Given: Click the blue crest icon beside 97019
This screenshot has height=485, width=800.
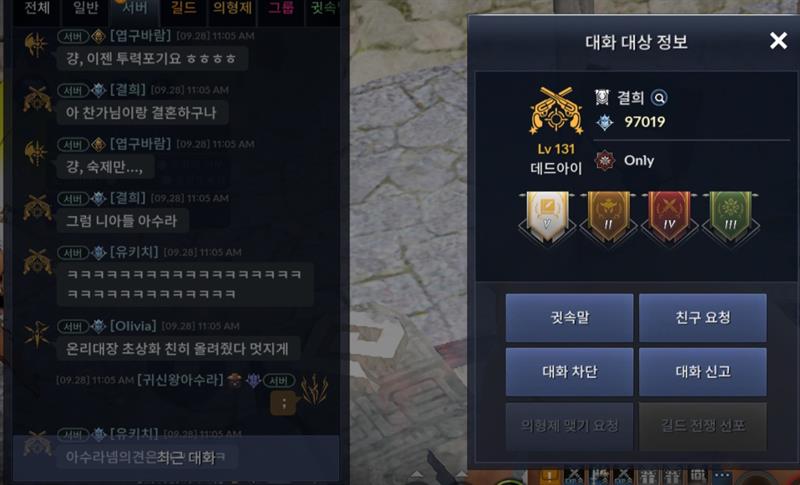Looking at the screenshot, I should point(605,122).
